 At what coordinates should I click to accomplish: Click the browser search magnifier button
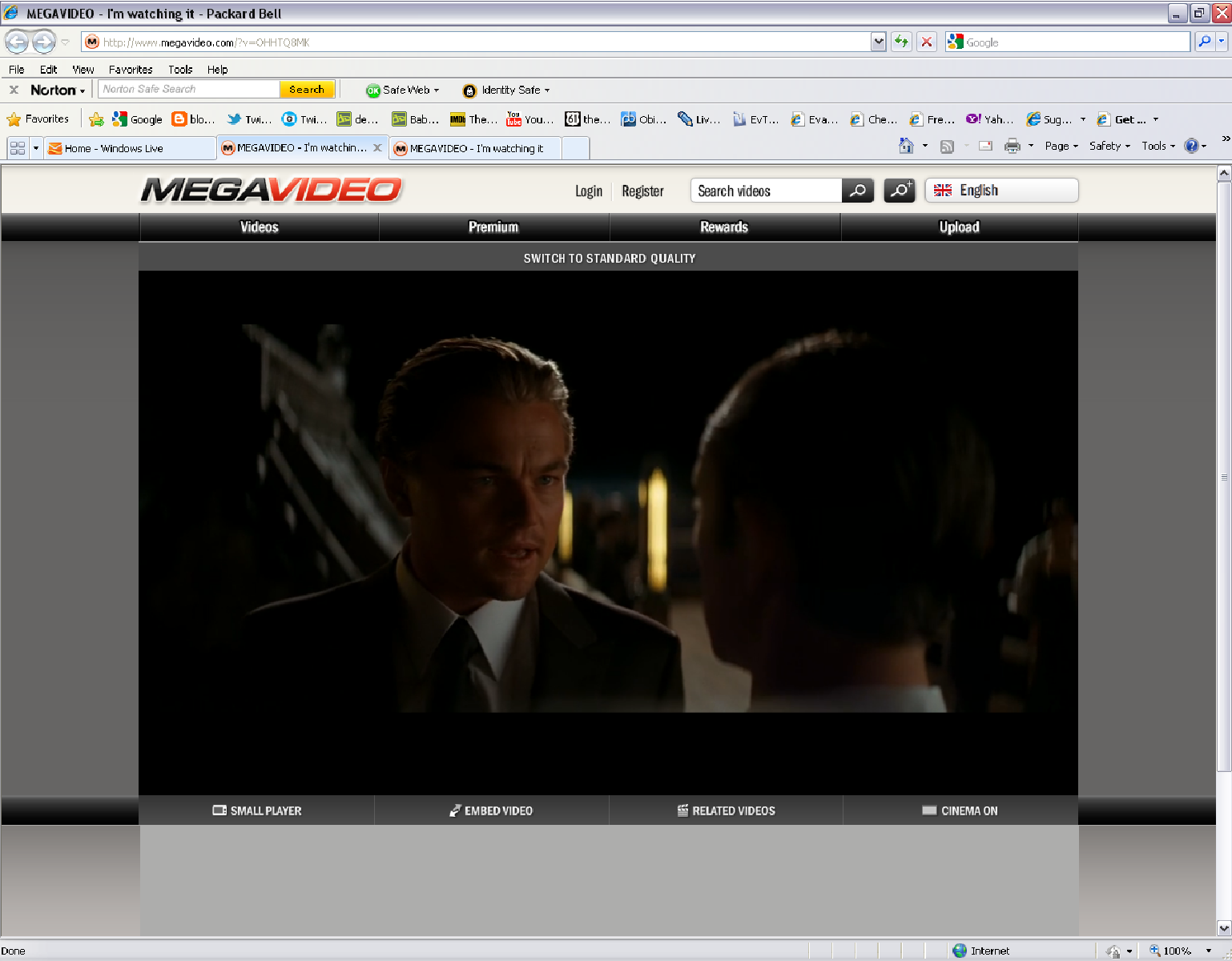click(1204, 42)
